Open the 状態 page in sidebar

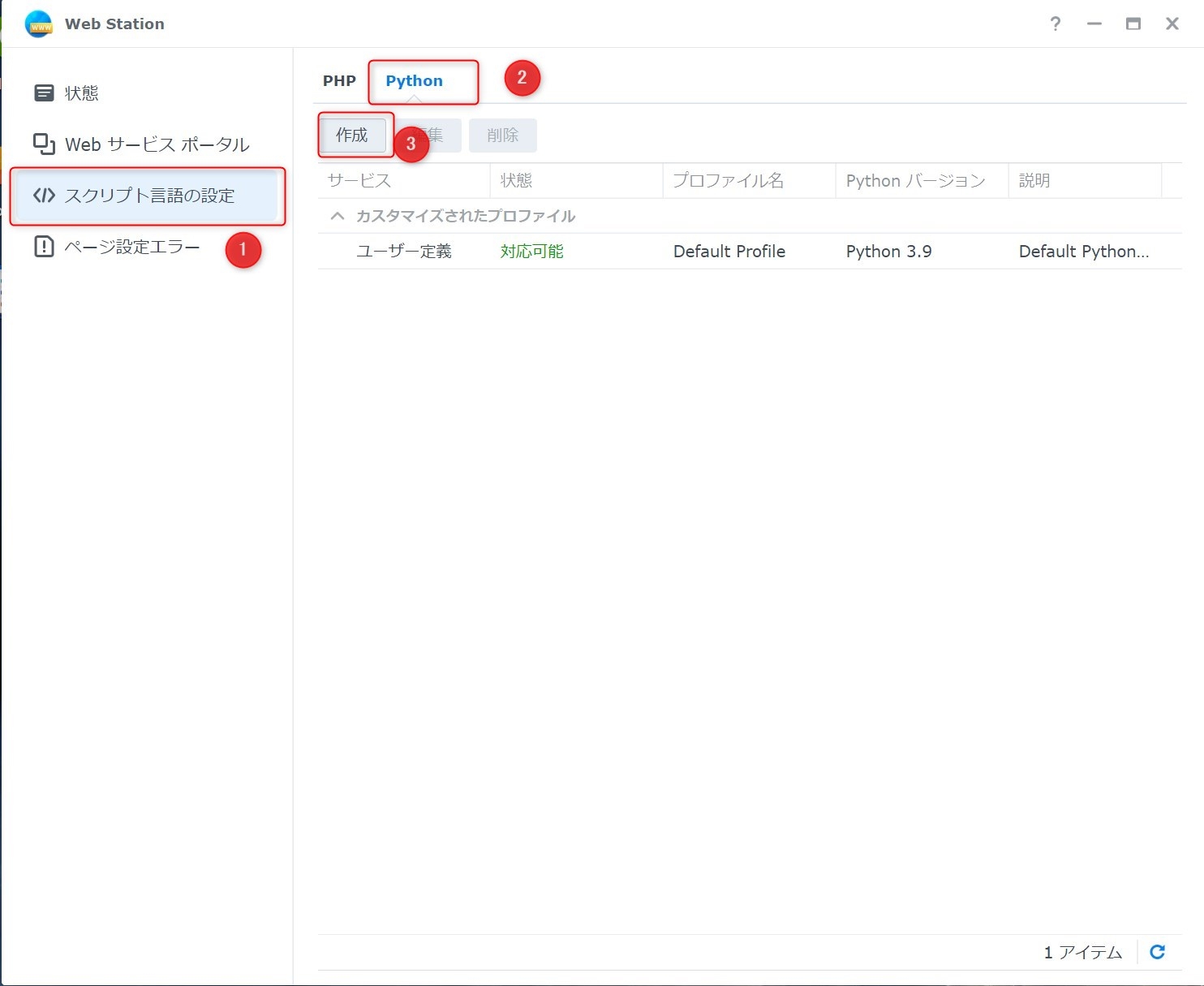click(x=82, y=93)
